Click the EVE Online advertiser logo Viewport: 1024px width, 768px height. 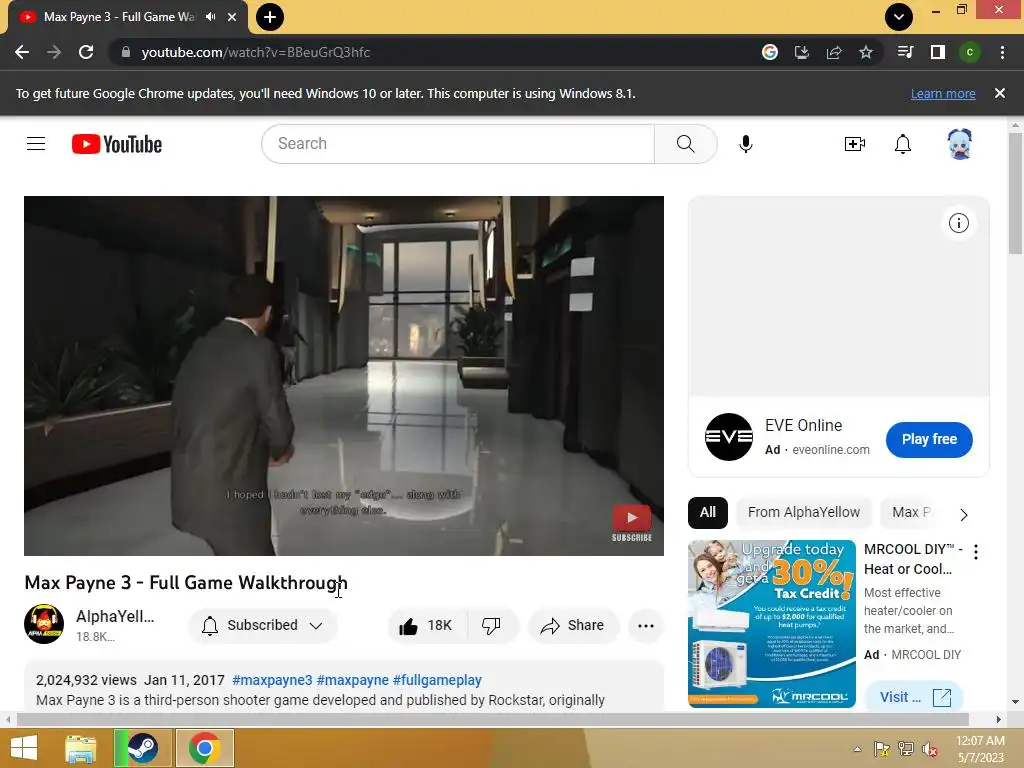coord(729,437)
